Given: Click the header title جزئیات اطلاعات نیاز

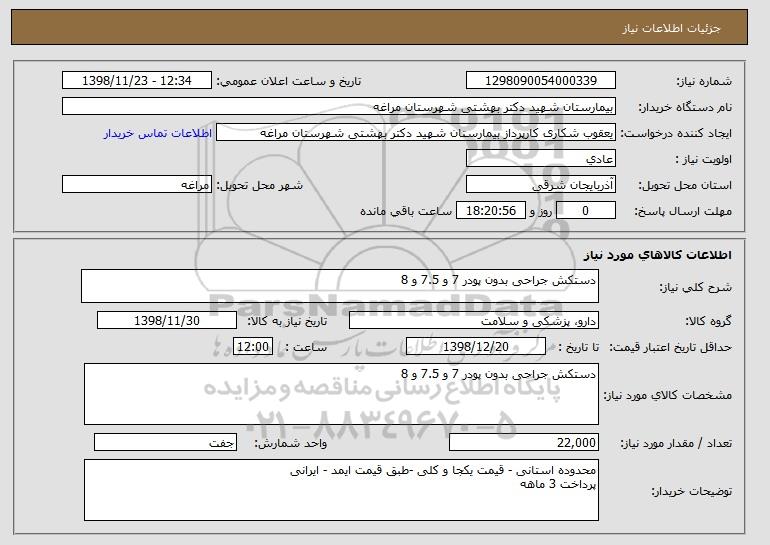Looking at the screenshot, I should (x=671, y=28).
